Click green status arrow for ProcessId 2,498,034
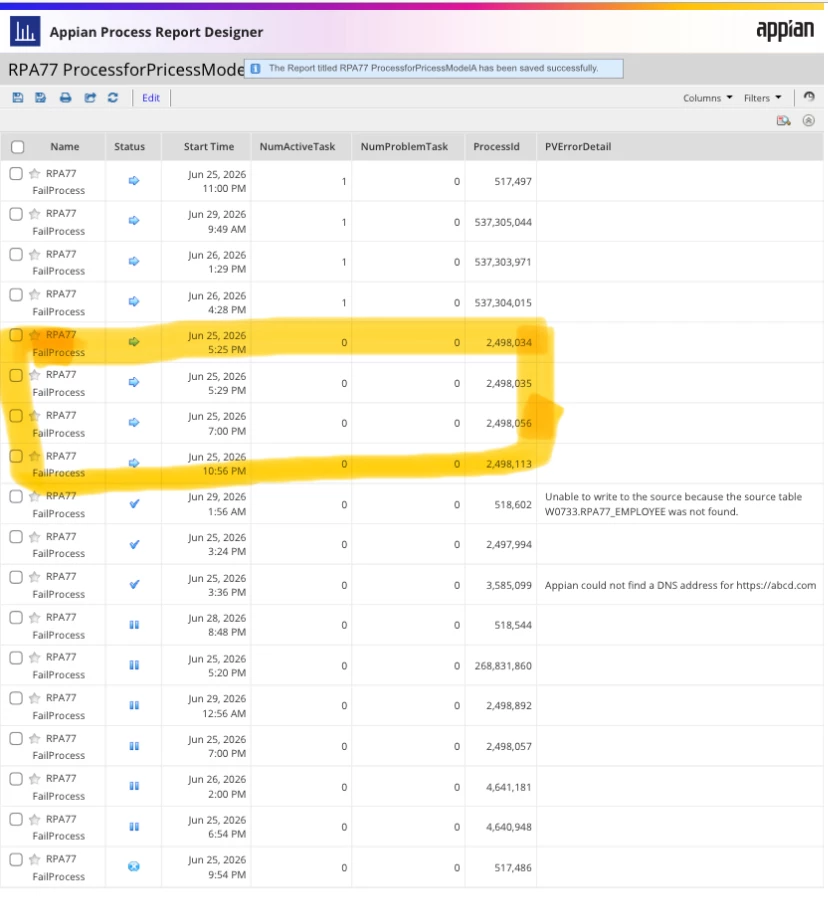Viewport: 828px width, 922px height. tap(134, 342)
